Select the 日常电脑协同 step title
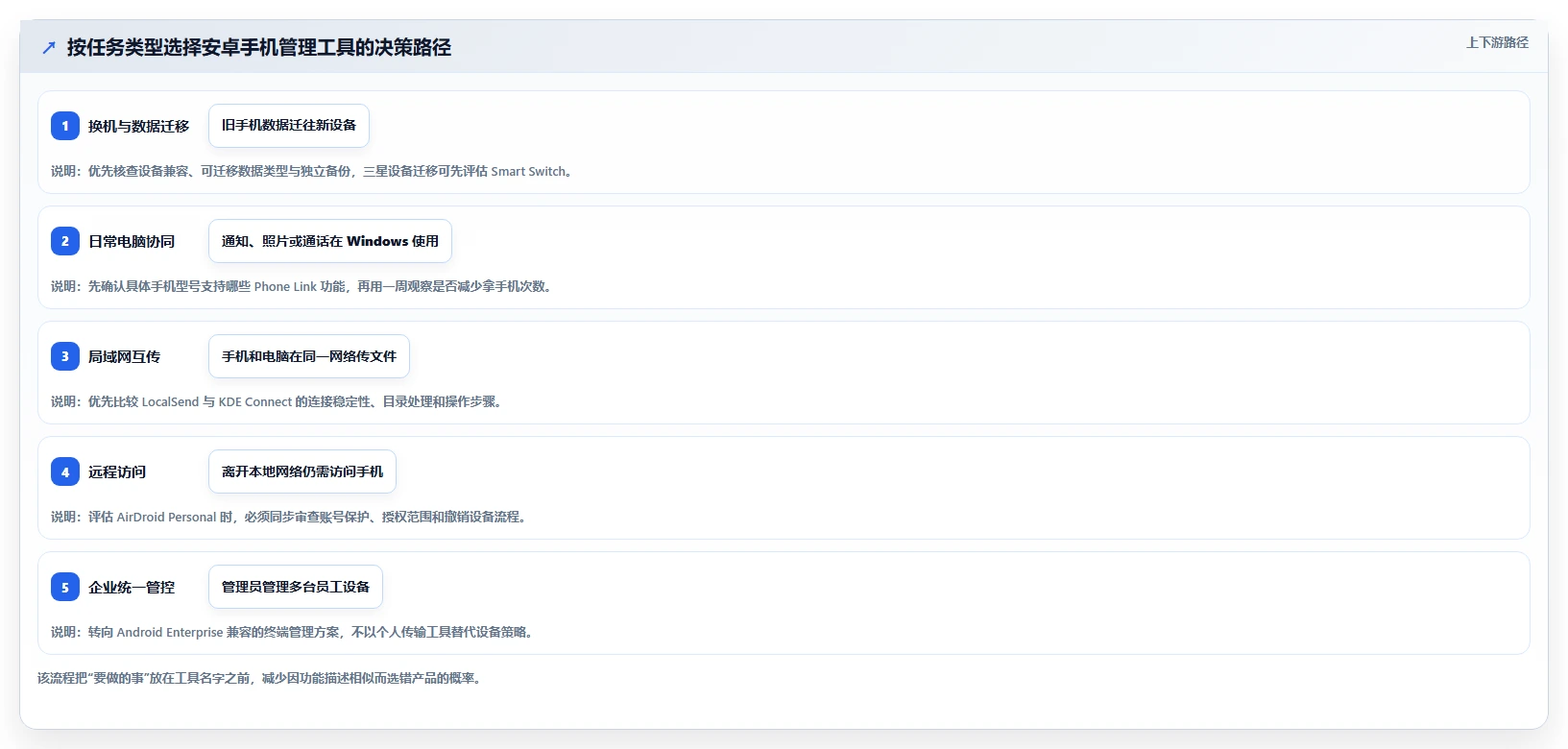 point(132,241)
